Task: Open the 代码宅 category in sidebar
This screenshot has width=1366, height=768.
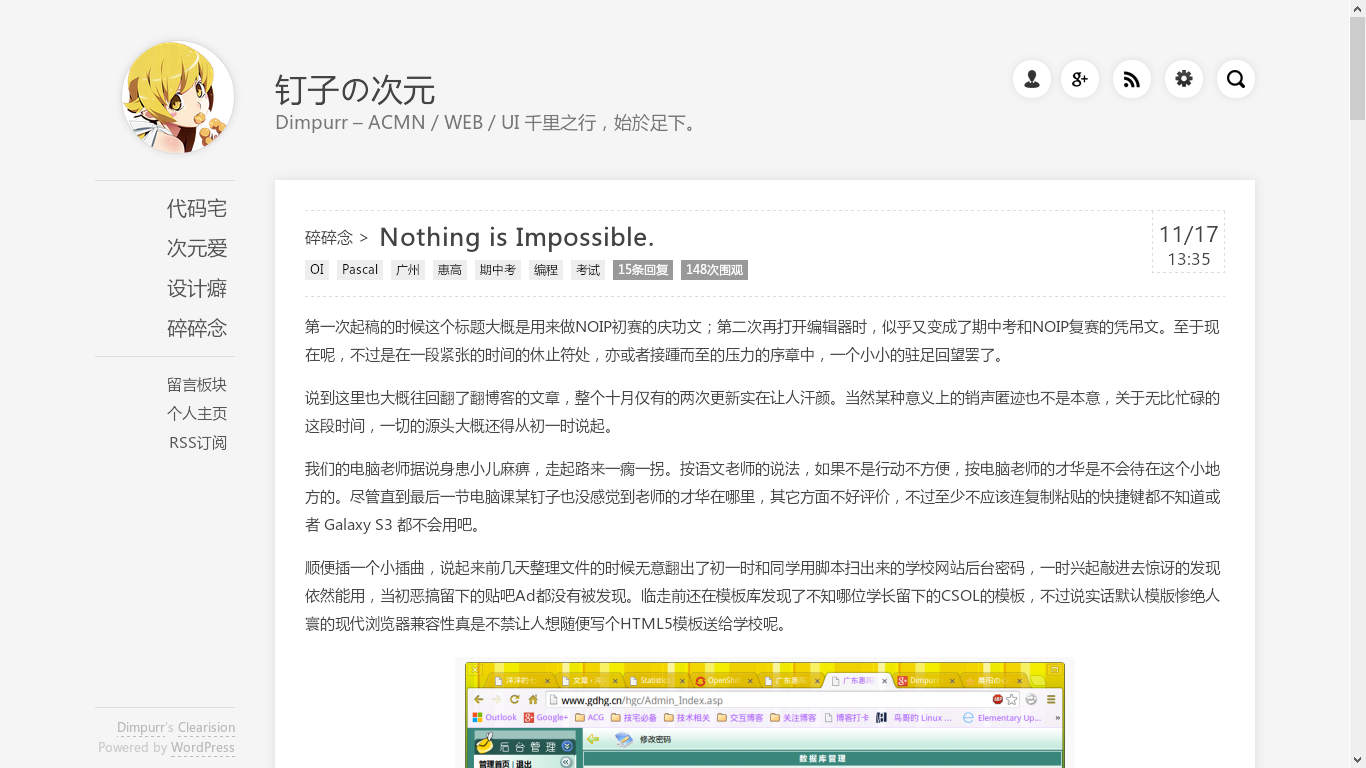Action: (196, 208)
